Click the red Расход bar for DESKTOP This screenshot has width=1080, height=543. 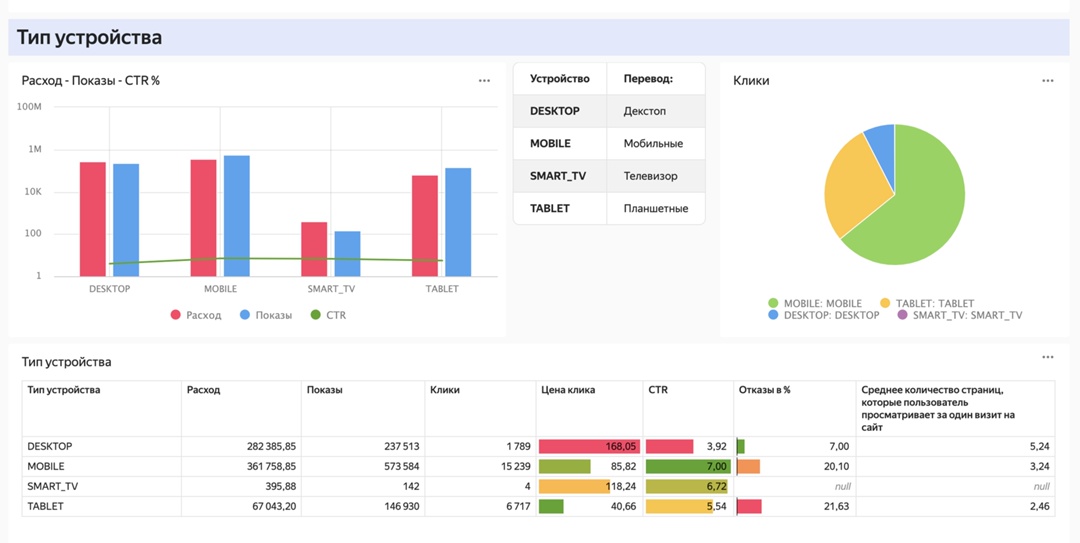(93, 218)
